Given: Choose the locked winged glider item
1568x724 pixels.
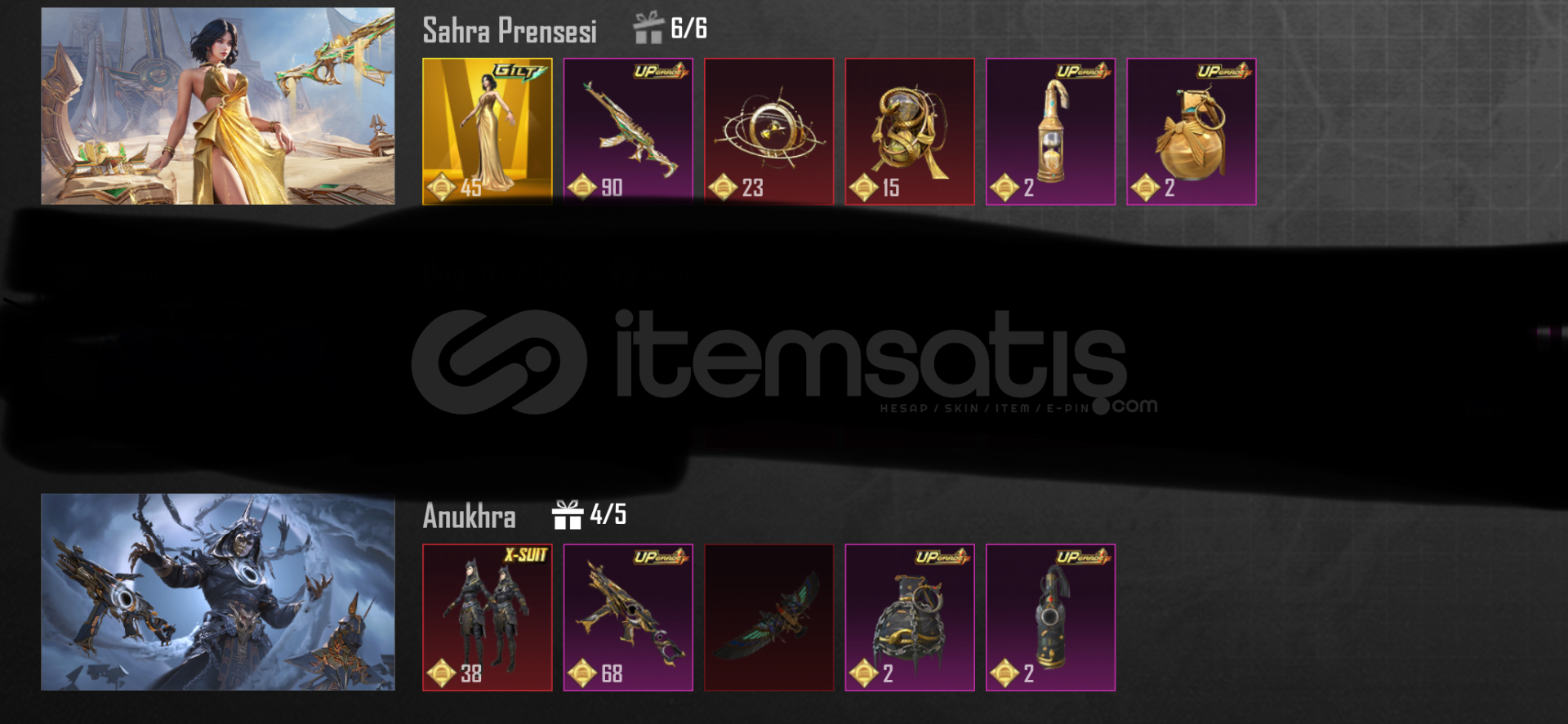Looking at the screenshot, I should pyautogui.click(x=769, y=617).
